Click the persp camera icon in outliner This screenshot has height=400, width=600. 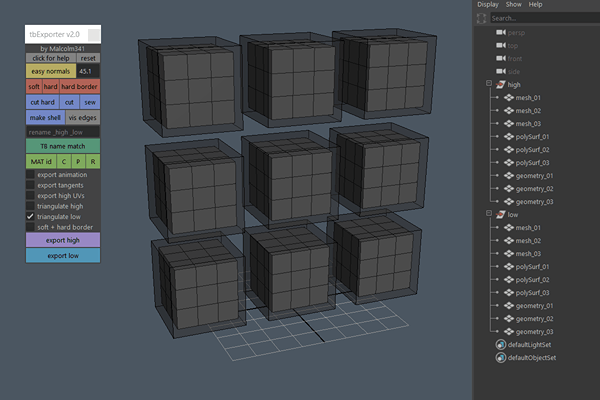501,33
